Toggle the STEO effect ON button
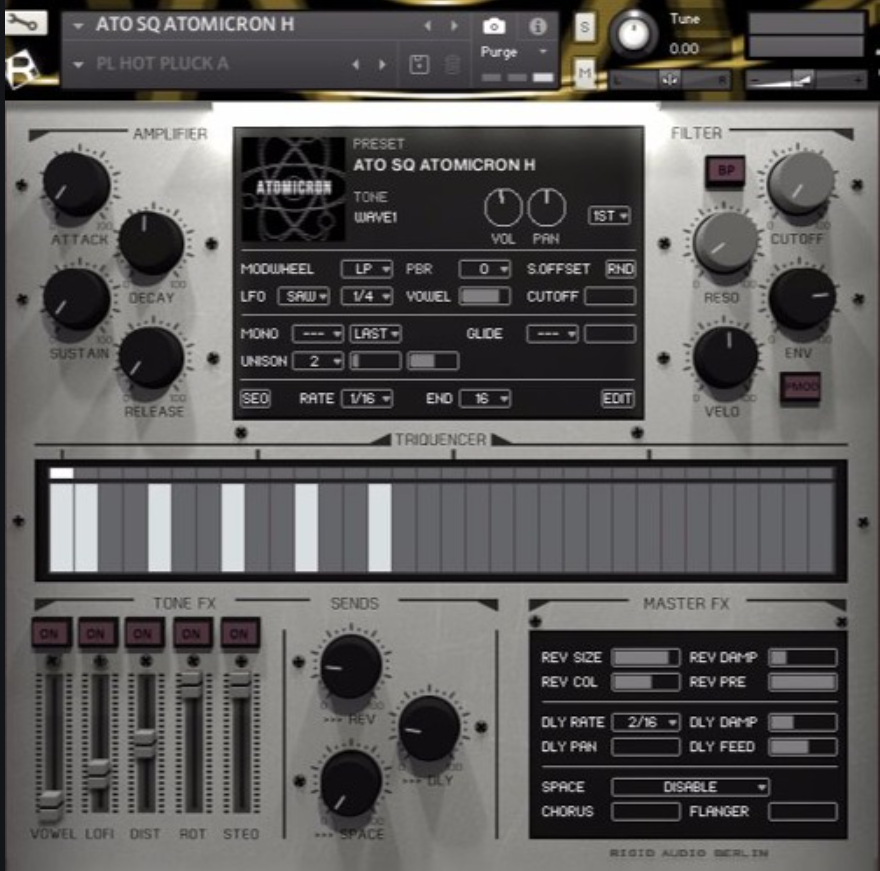880x871 pixels. 240,634
